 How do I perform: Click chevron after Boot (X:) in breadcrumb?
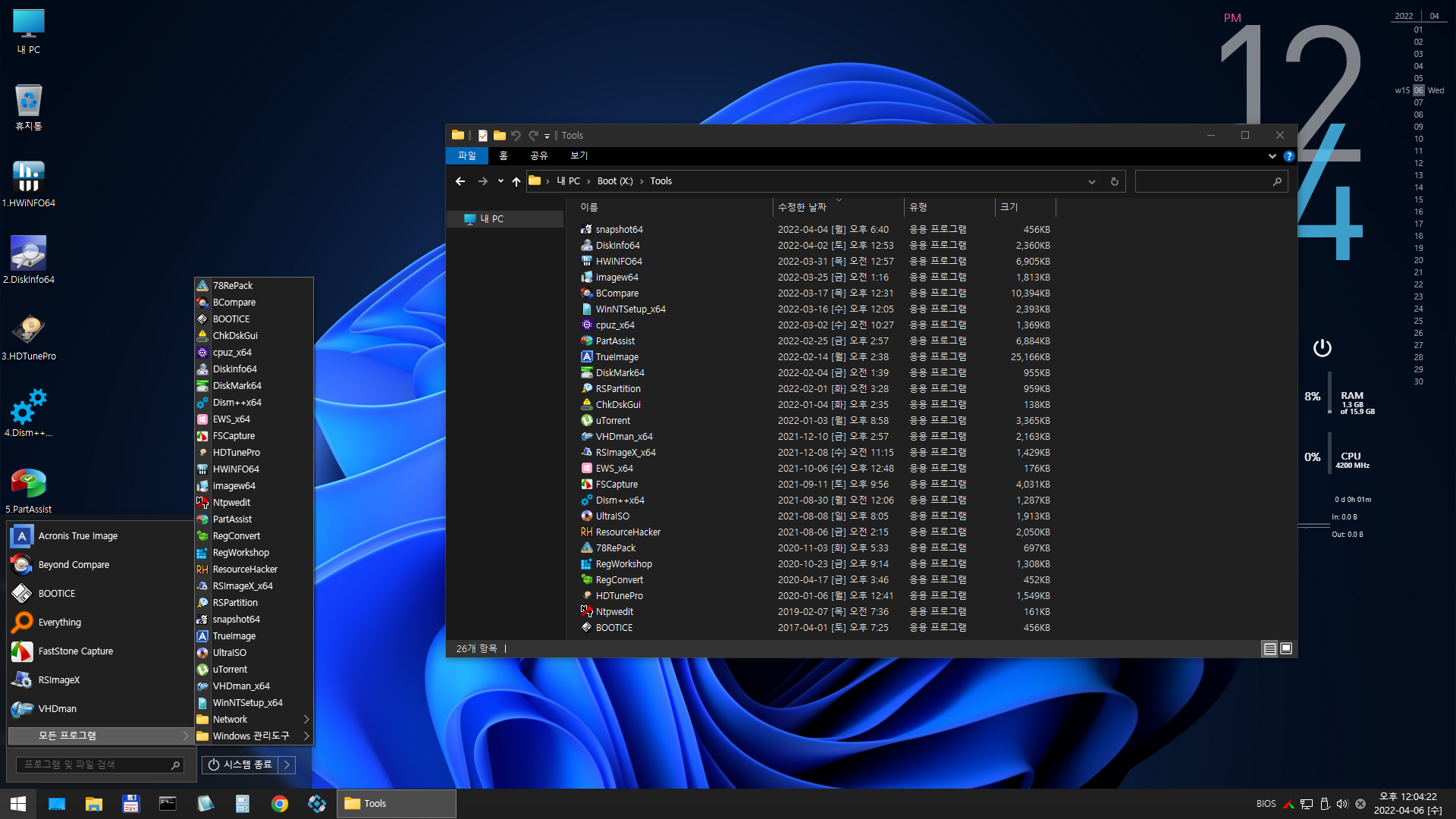point(642,181)
